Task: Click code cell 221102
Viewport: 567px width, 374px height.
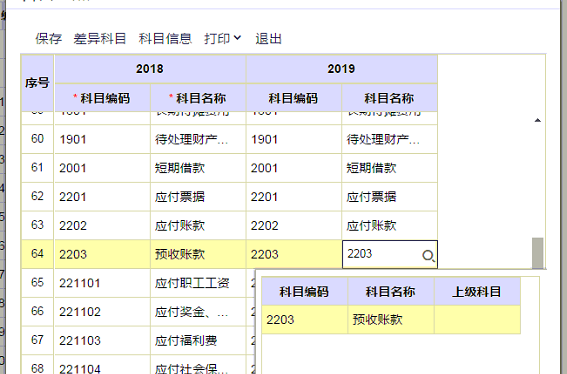Action: click(x=102, y=312)
